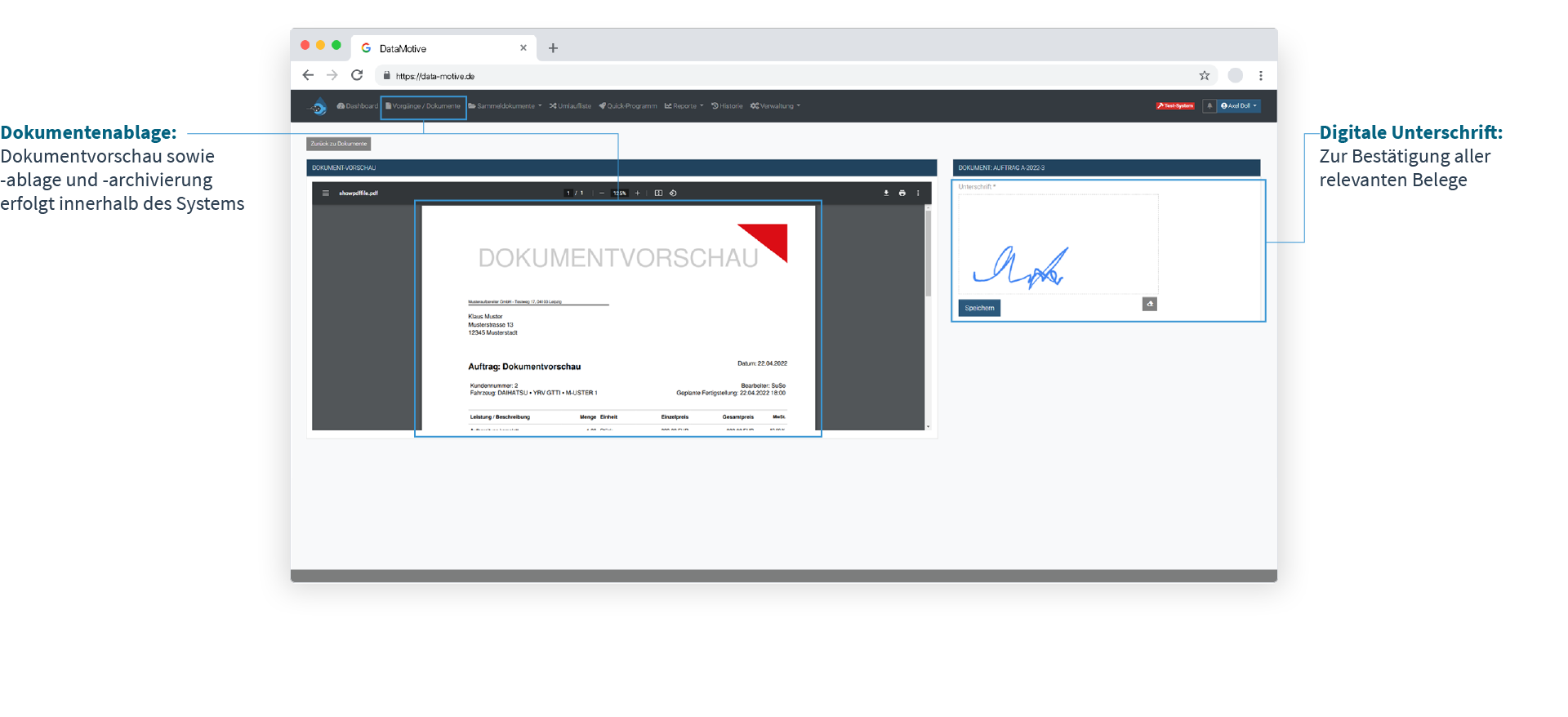Click the 'Datum: 22.04.2022' text in PDF
Image resolution: width=1568 pixels, height=717 pixels.
762,363
